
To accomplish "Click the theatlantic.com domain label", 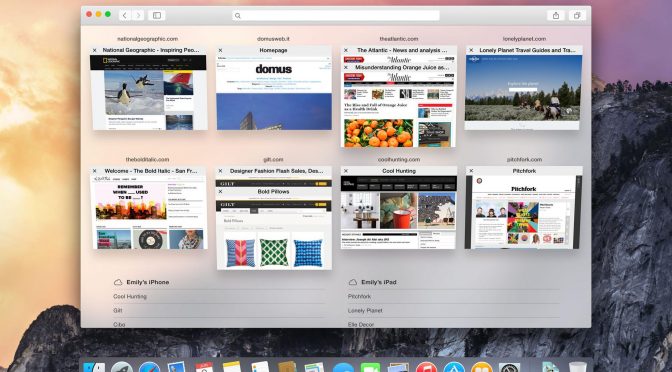I will (x=399, y=39).
